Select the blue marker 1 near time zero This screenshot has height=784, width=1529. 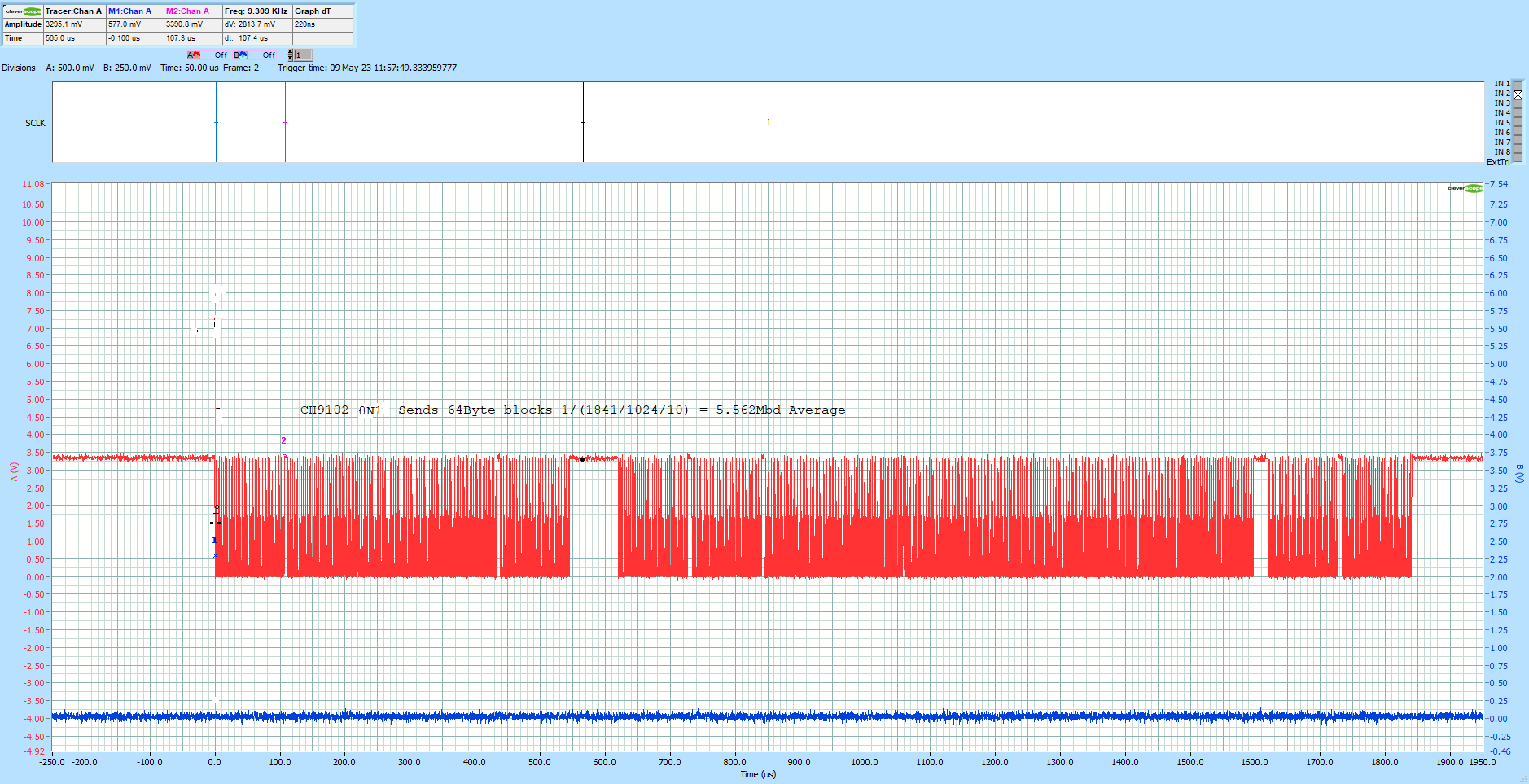(x=214, y=541)
